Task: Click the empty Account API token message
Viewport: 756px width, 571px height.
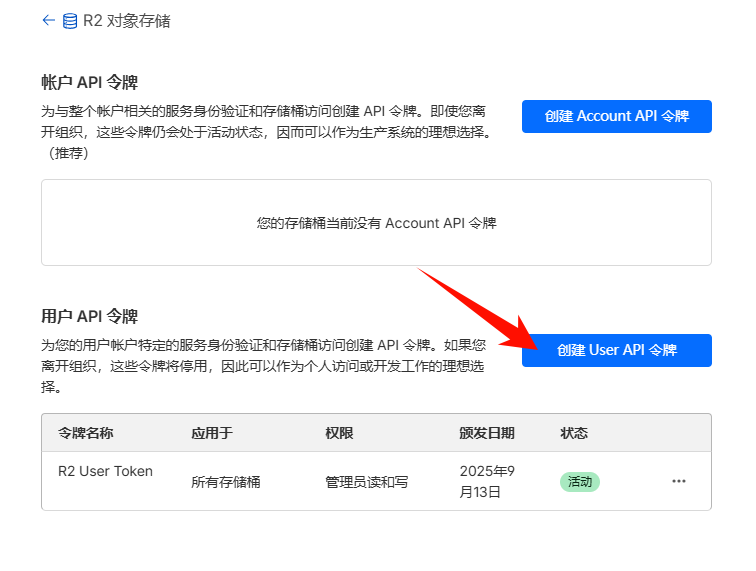Action: 376,223
